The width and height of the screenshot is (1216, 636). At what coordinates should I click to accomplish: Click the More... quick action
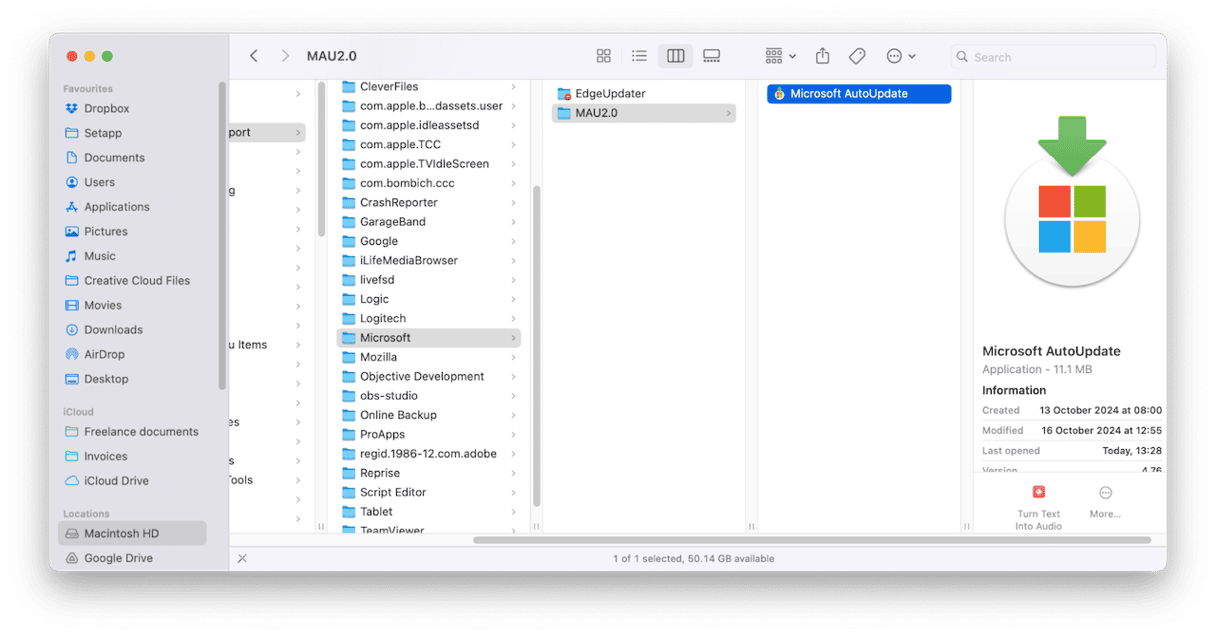click(x=1105, y=501)
